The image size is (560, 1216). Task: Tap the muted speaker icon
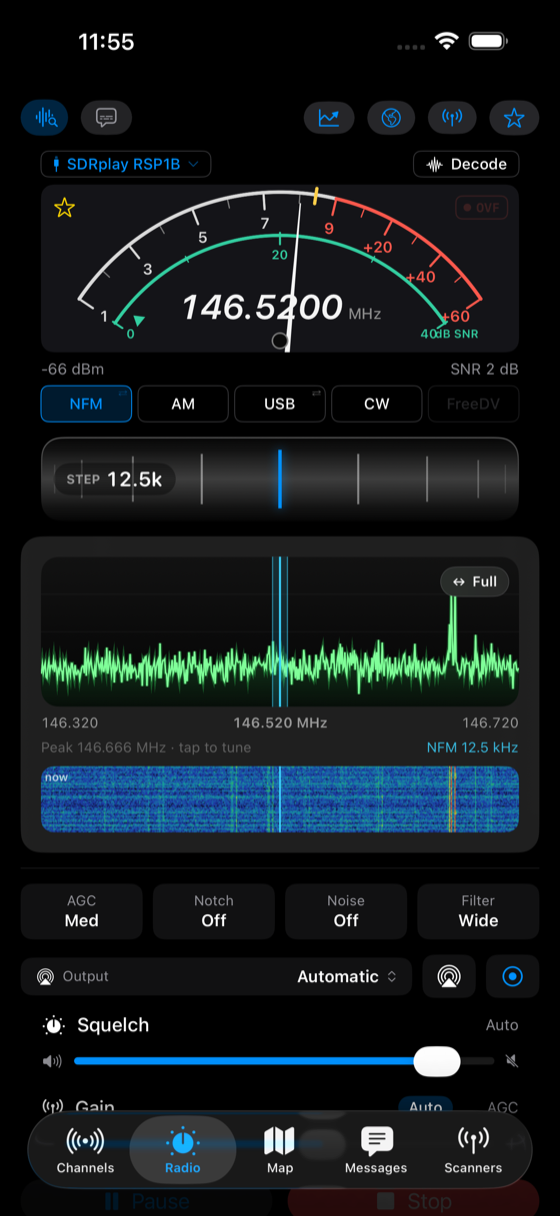(x=512, y=1061)
